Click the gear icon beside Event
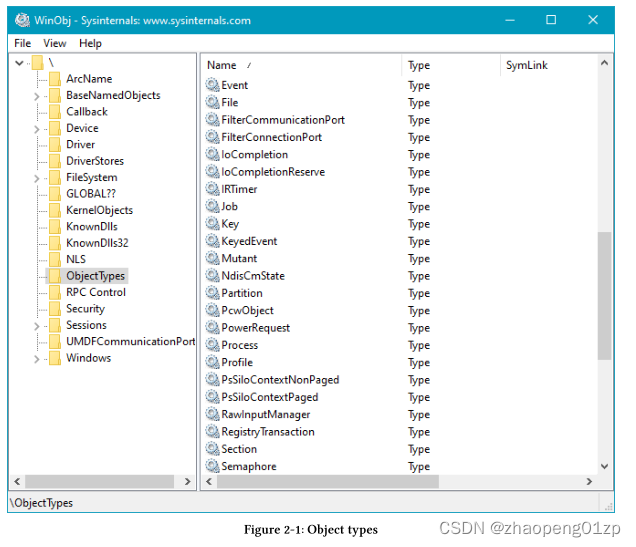Viewport: 636px width, 547px height. (x=212, y=85)
